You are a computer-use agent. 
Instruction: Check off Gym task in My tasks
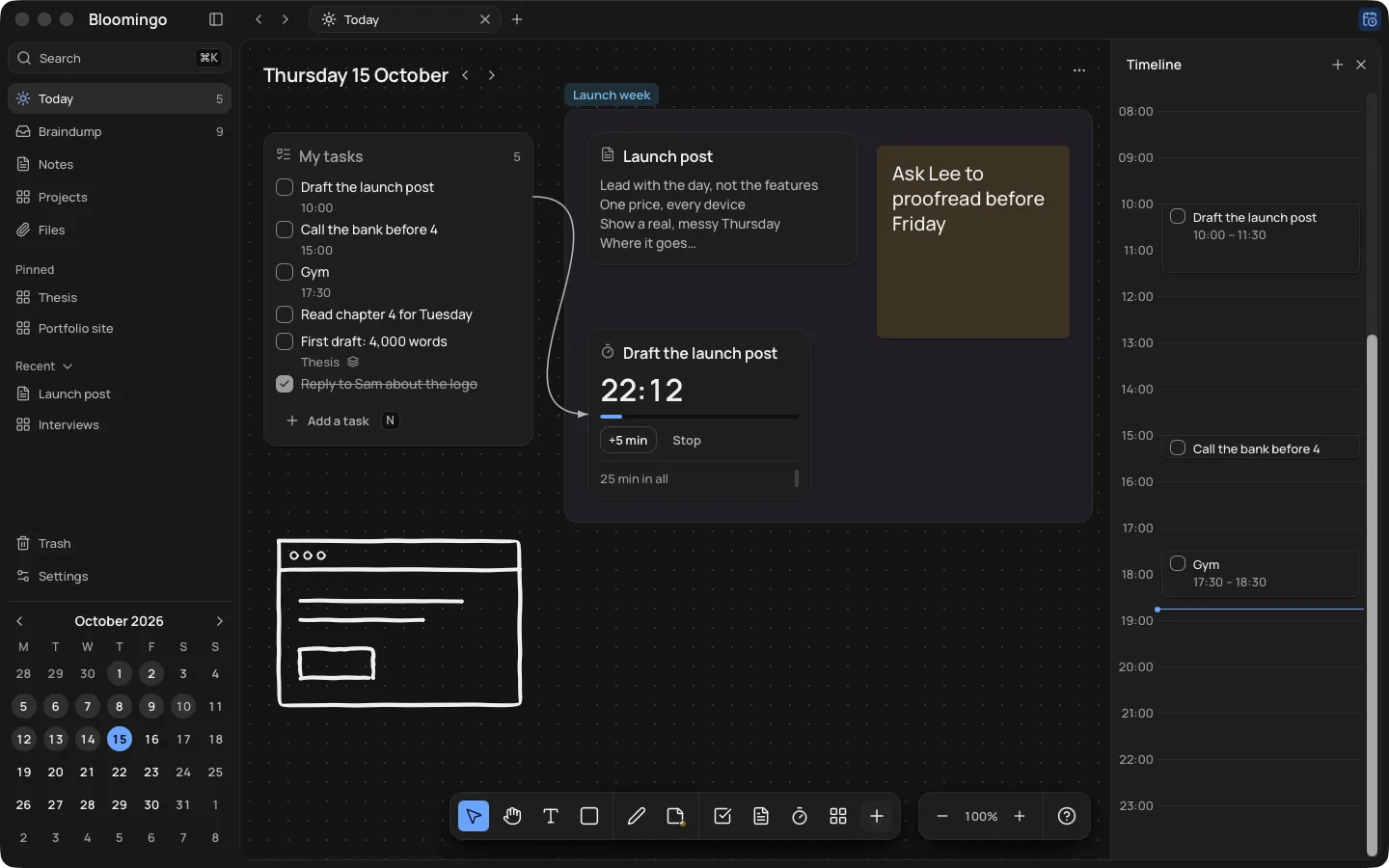tap(285, 272)
